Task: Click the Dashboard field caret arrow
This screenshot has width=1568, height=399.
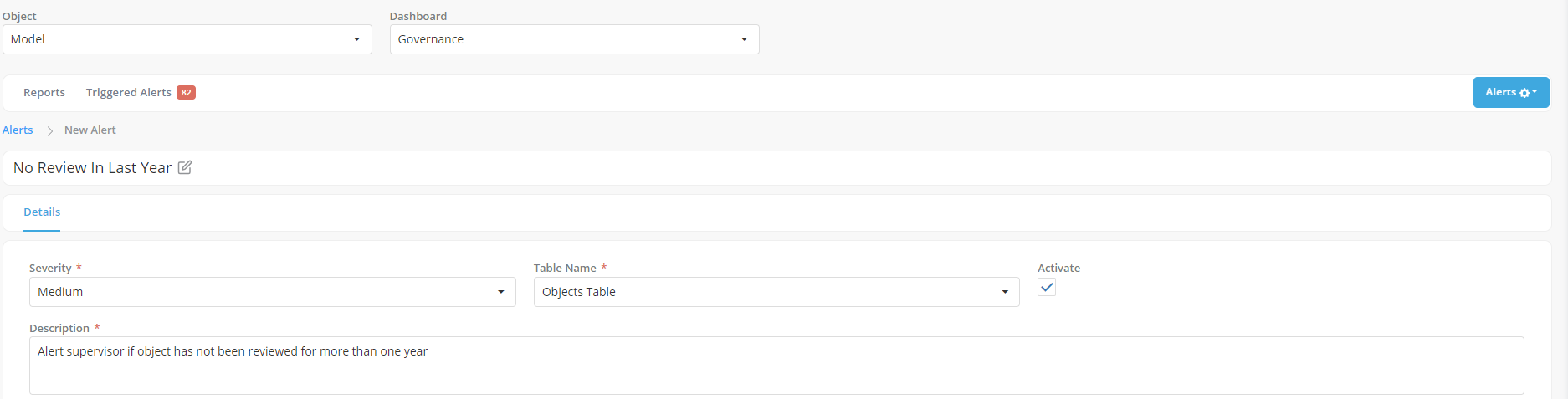Action: pos(744,39)
